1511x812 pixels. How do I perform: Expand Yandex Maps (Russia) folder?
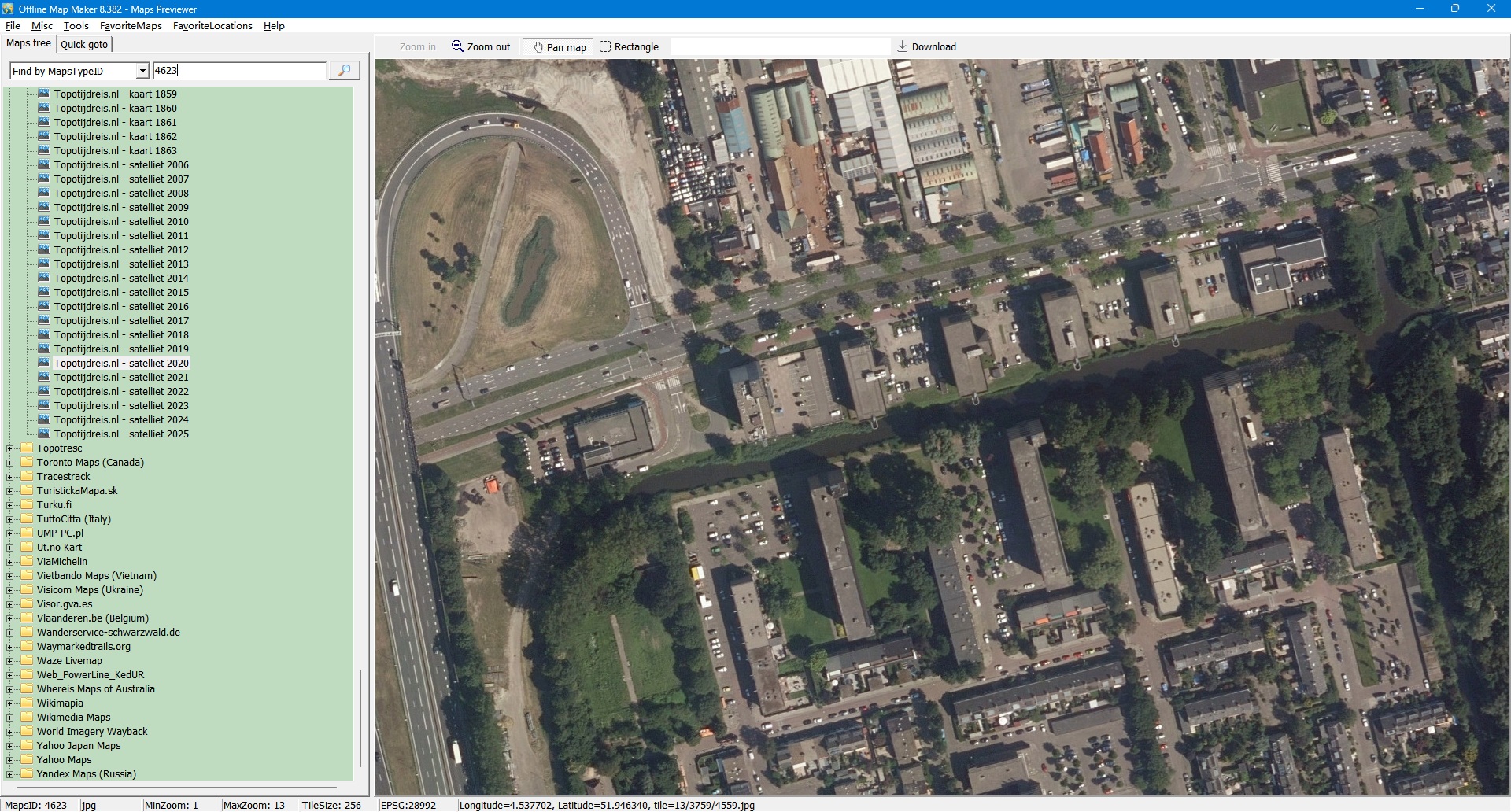coord(10,774)
